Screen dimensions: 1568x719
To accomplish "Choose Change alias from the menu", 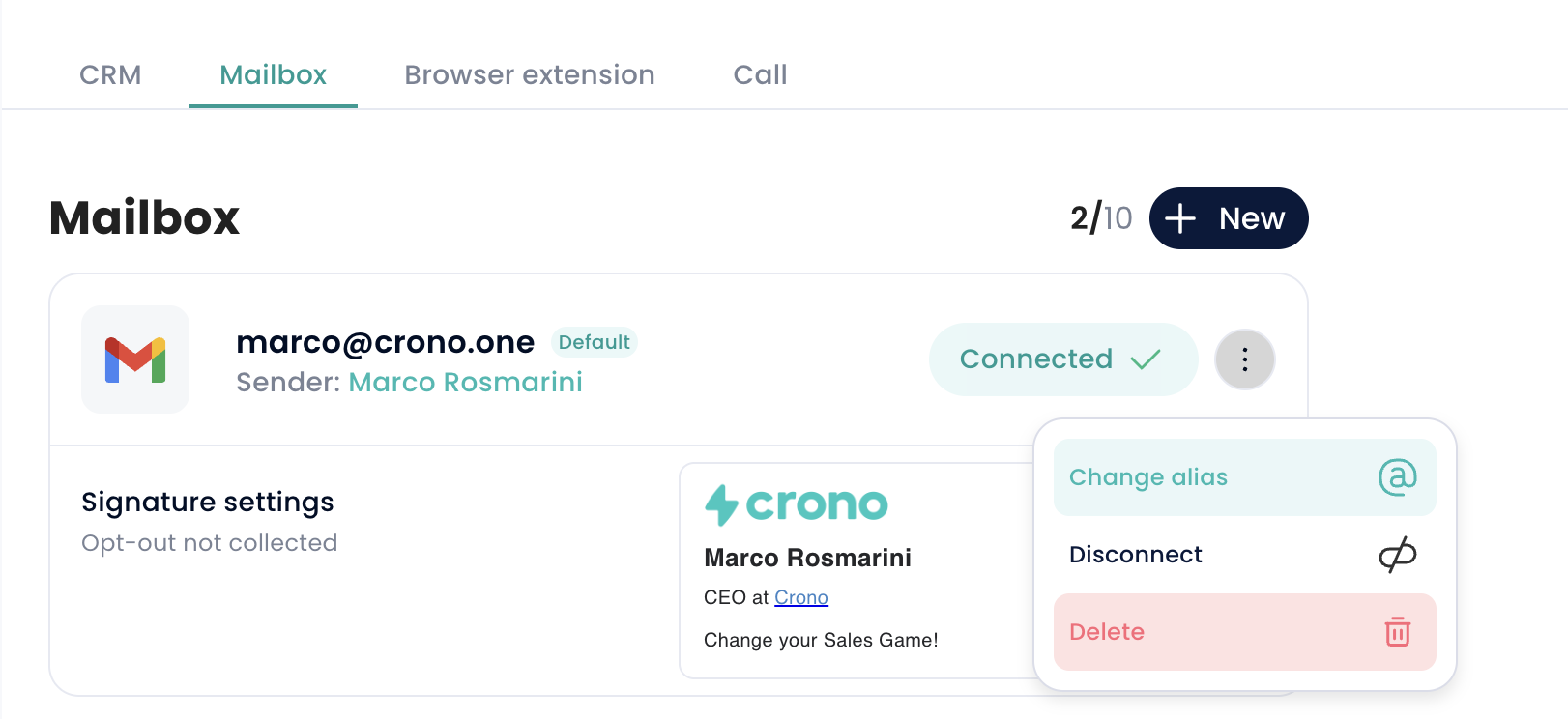I will click(x=1148, y=477).
